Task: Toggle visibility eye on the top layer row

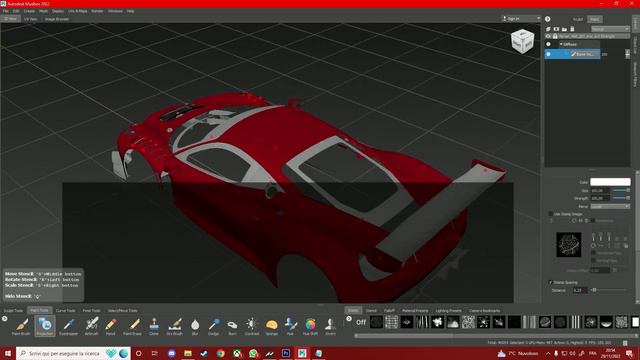Action: (549, 36)
